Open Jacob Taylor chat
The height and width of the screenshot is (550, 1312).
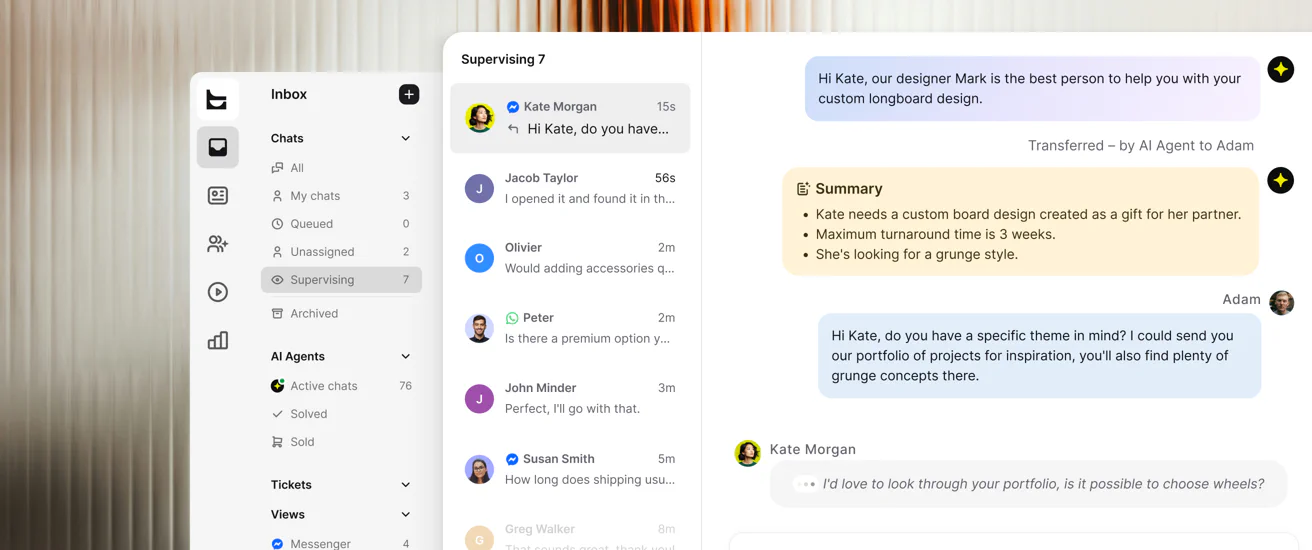(x=570, y=188)
